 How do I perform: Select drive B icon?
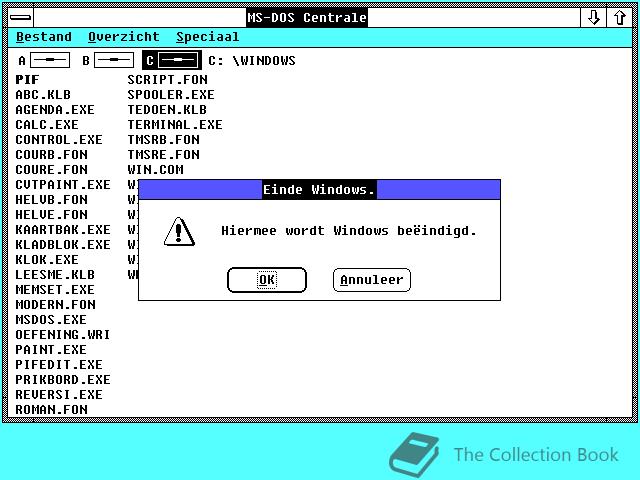(108, 60)
